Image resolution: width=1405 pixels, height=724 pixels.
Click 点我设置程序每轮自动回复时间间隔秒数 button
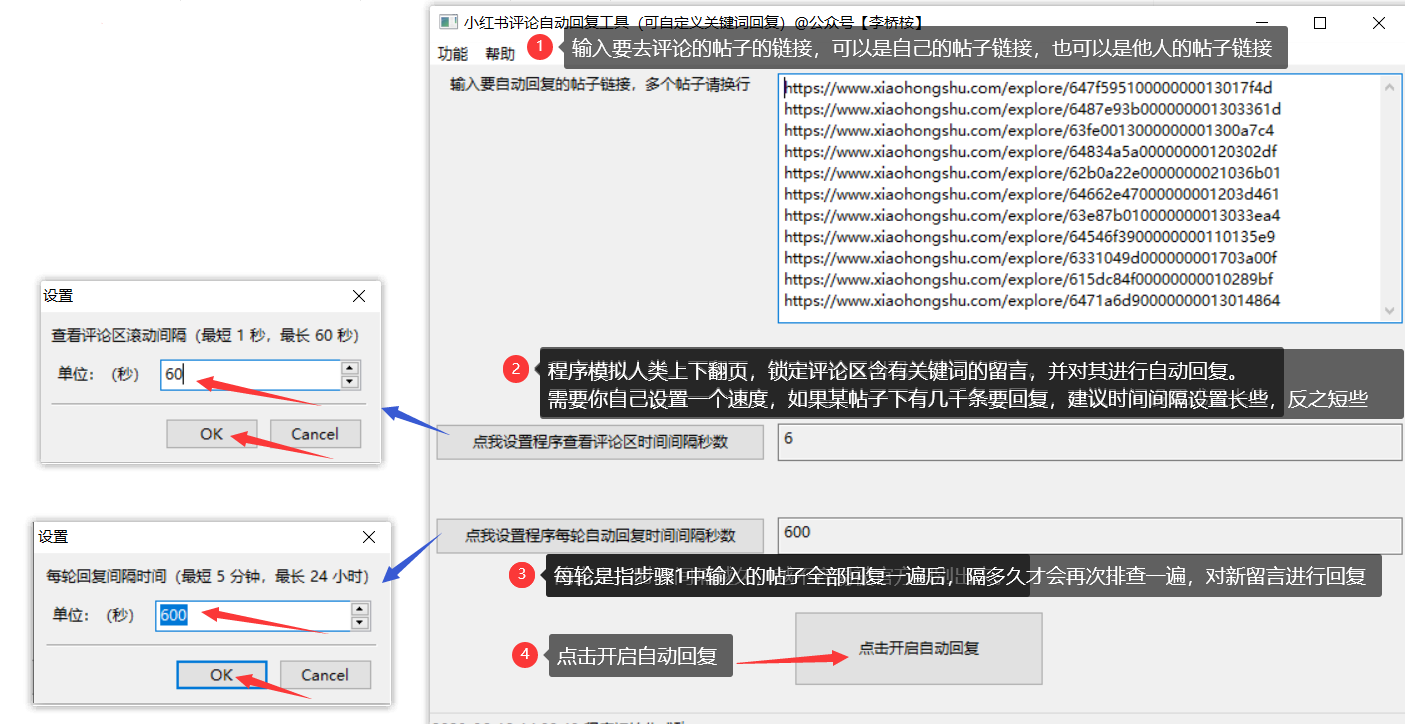coord(600,536)
